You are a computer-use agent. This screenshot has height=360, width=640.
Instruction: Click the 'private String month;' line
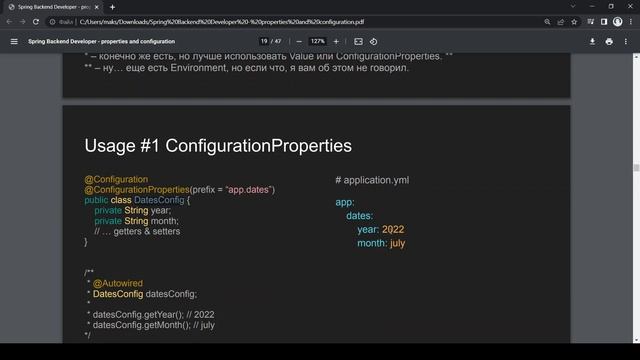click(136, 221)
